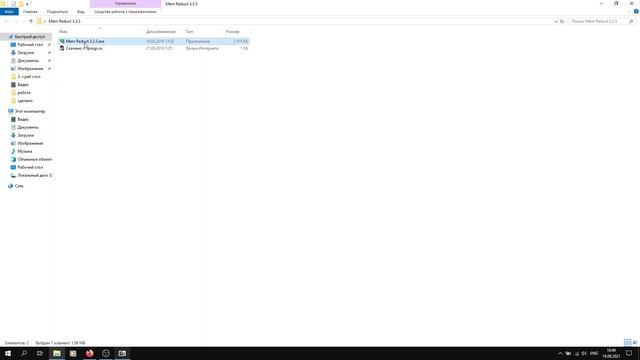Collapse the ribbon with the chevron
Image resolution: width=640 pixels, height=360 pixels.
[629, 11]
